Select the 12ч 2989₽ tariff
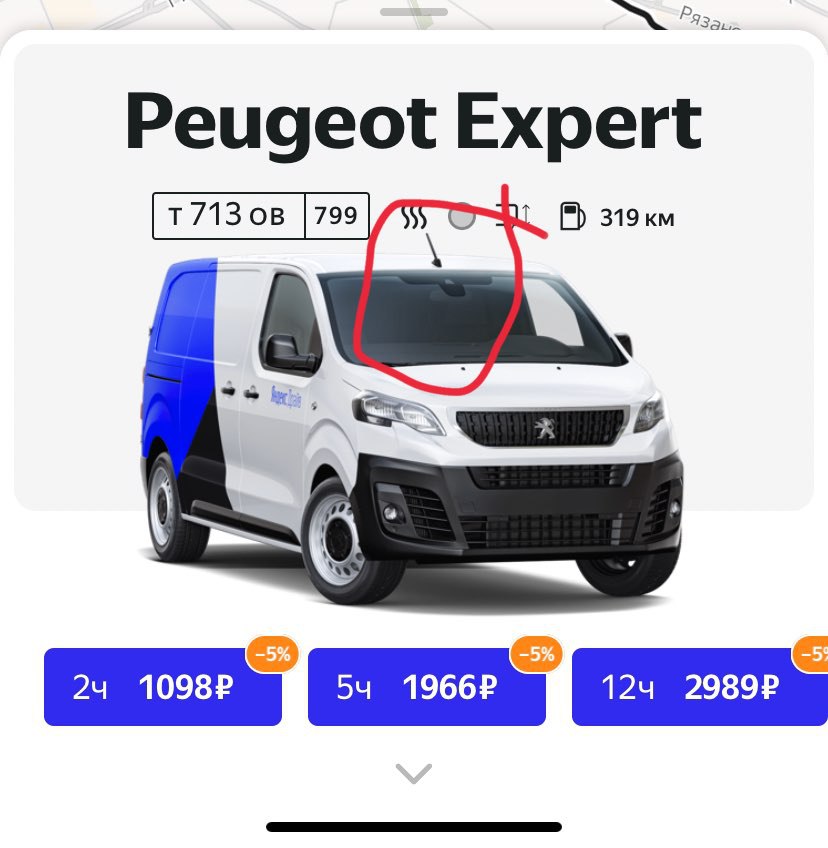Image resolution: width=828 pixels, height=848 pixels. pos(700,687)
